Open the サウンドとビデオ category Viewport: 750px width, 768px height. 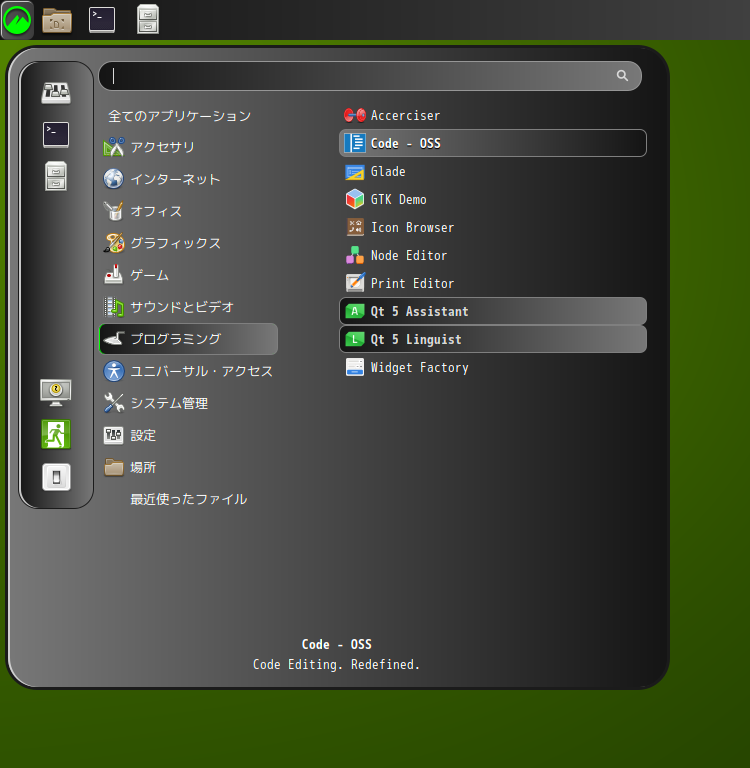[x=189, y=307]
